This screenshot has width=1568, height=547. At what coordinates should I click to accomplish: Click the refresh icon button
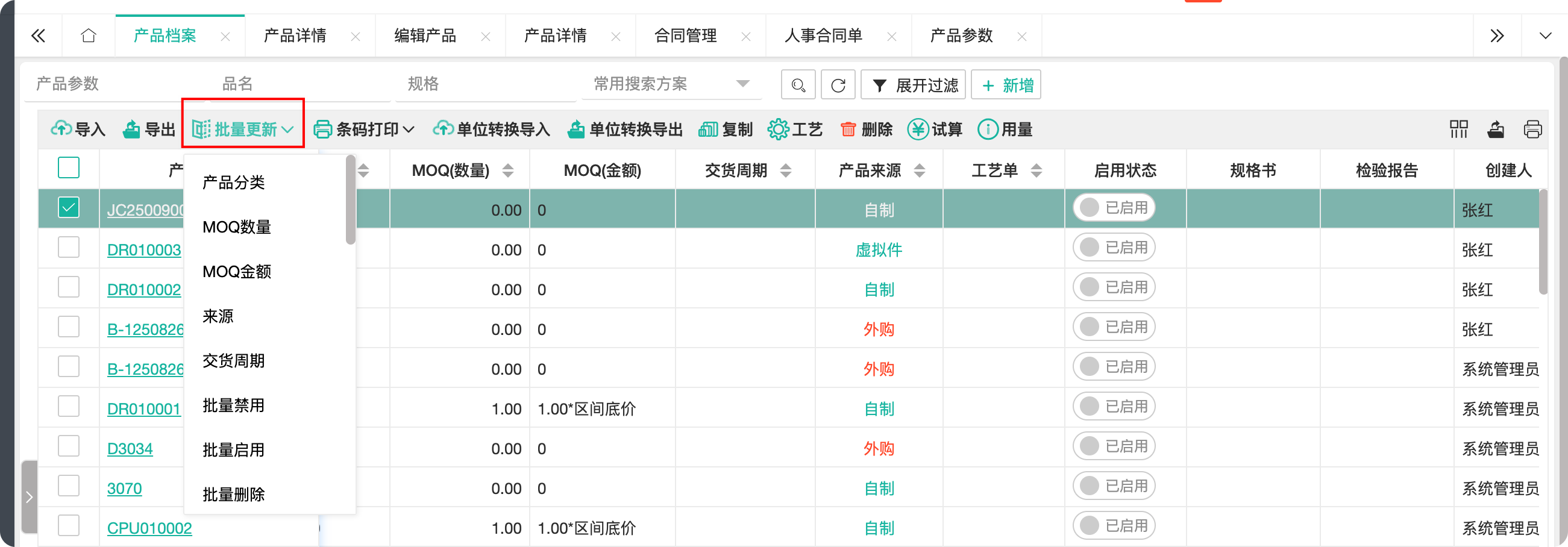tap(838, 85)
